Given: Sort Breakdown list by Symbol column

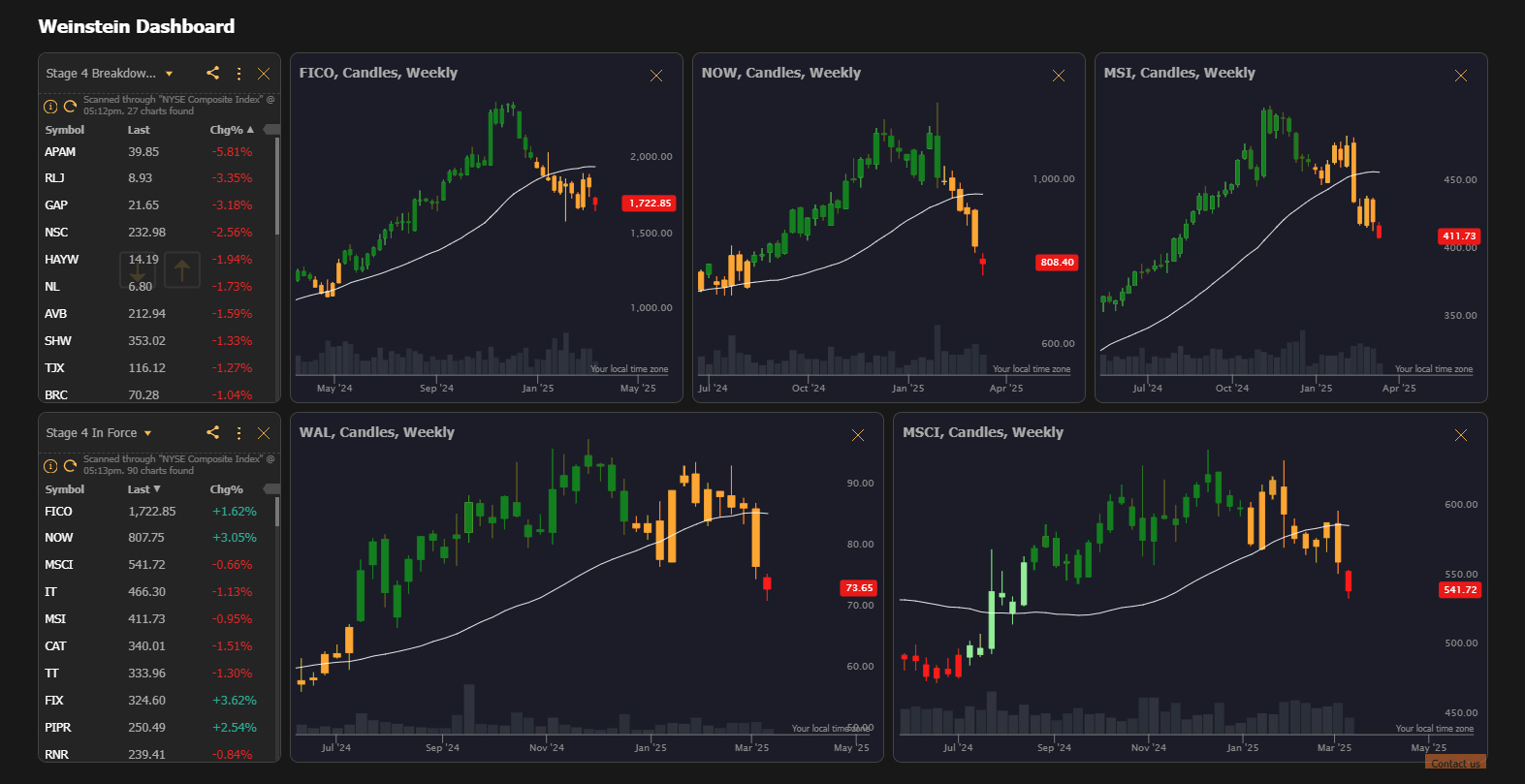Looking at the screenshot, I should pyautogui.click(x=65, y=130).
